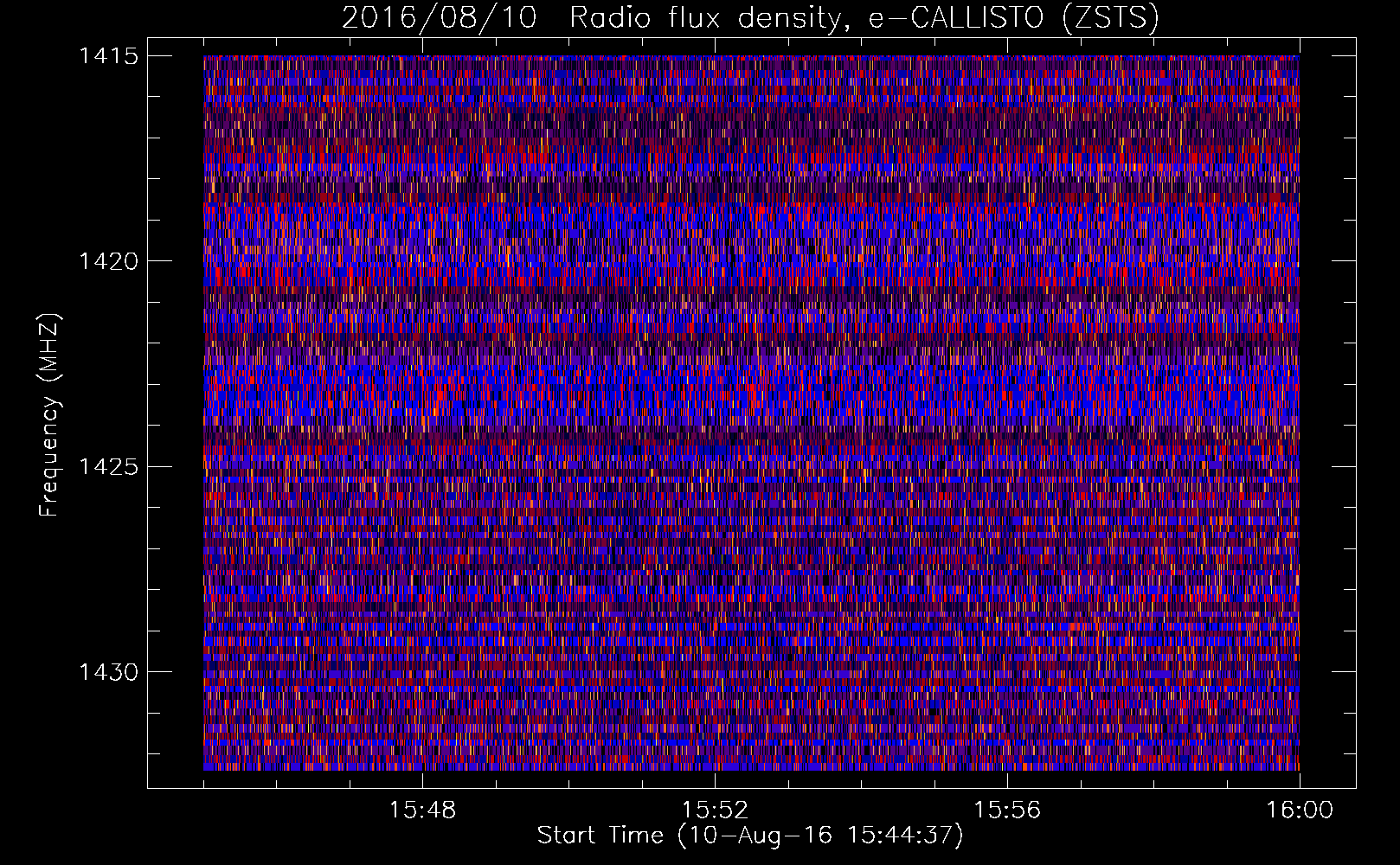Image resolution: width=1400 pixels, height=865 pixels.
Task: Click the 16:00 time axis label
Action: tap(1300, 811)
